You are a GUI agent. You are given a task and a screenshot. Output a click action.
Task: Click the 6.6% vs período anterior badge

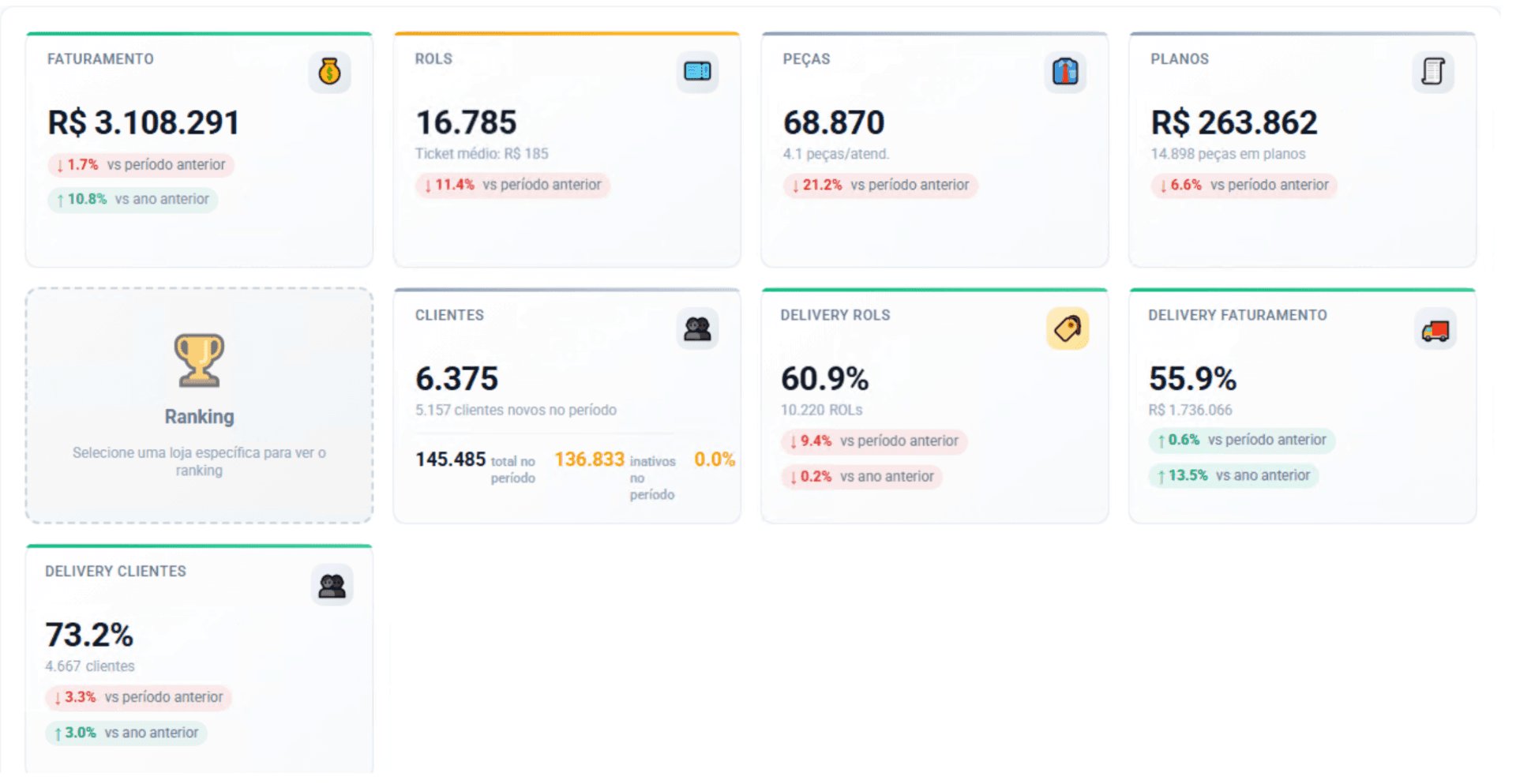tap(1244, 185)
